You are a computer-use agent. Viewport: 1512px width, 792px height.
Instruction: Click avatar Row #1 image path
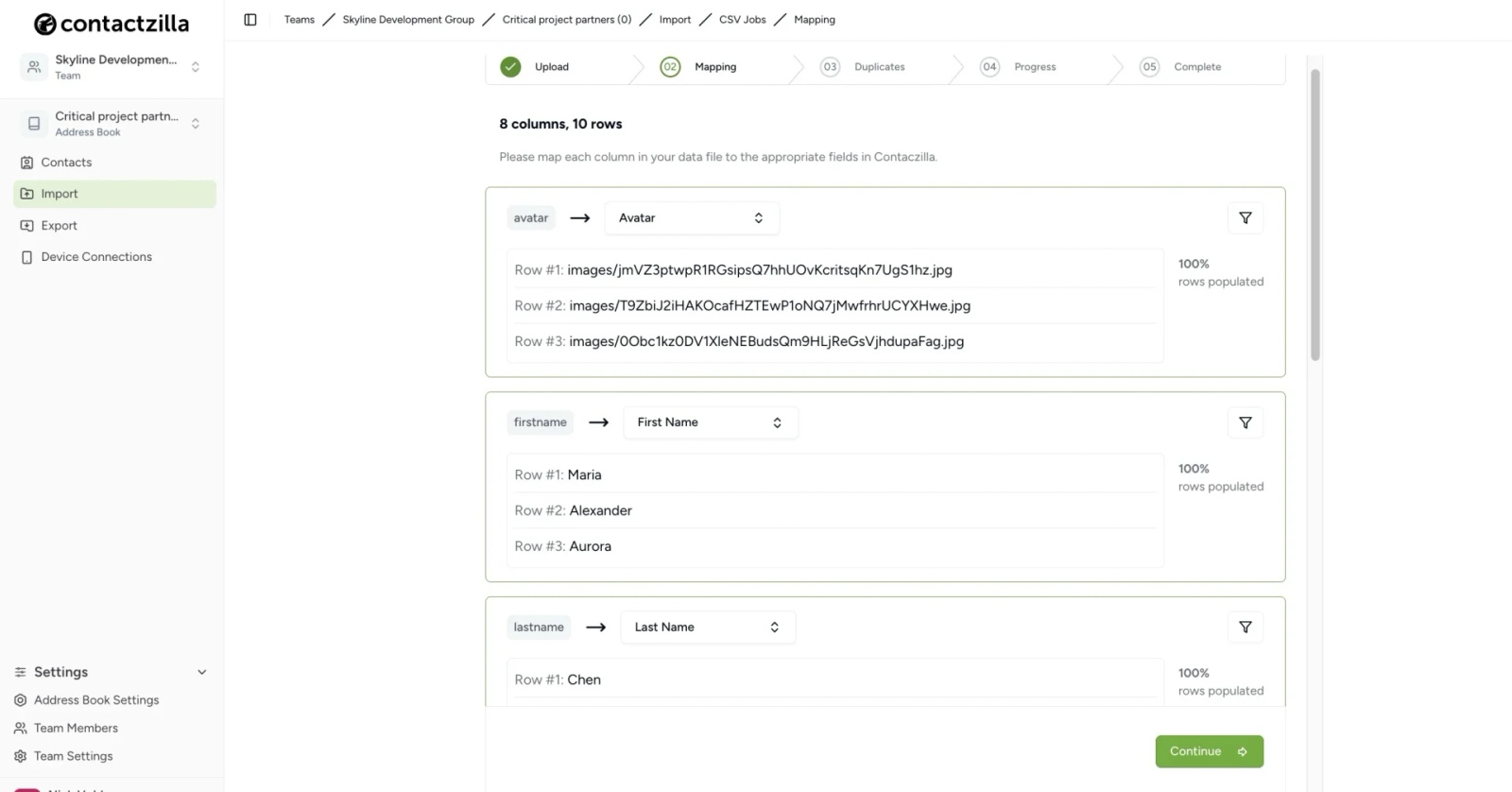[x=760, y=270]
